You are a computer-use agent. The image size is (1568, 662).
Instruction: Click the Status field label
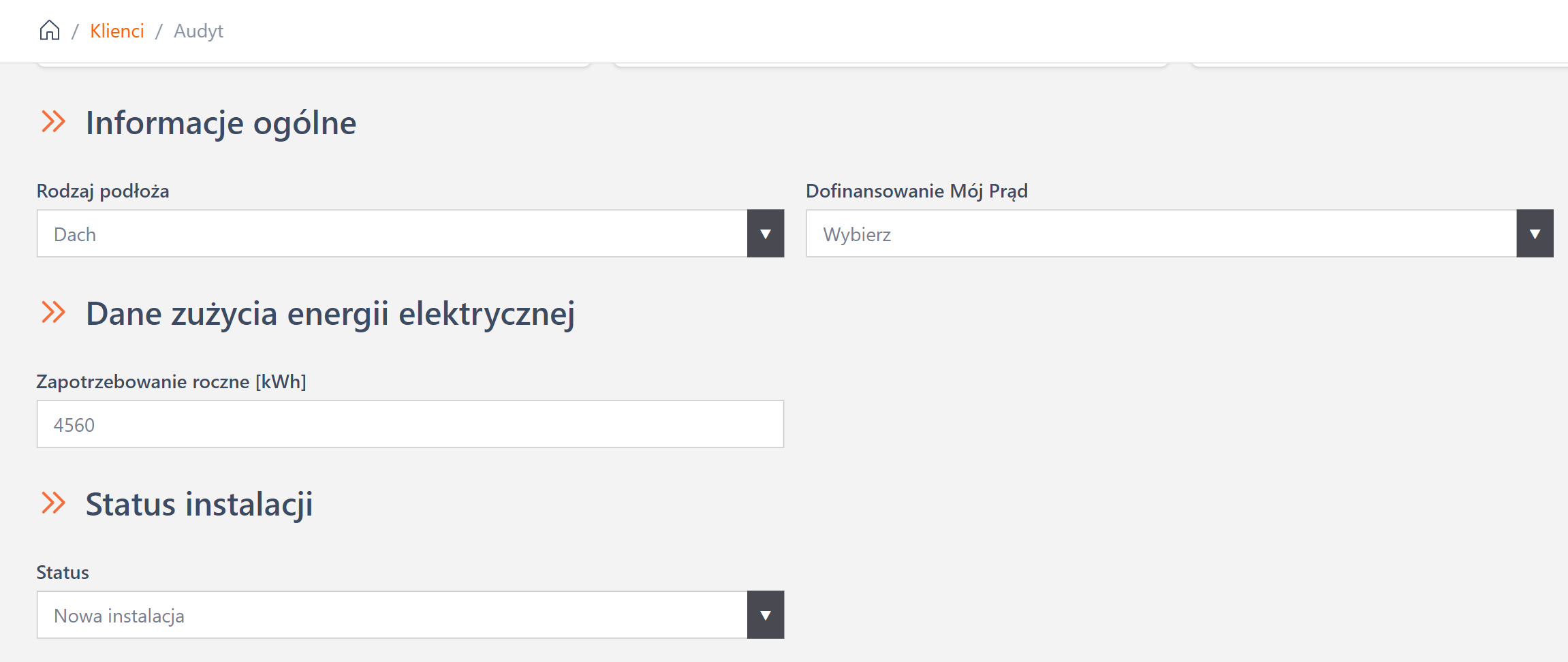(x=63, y=573)
